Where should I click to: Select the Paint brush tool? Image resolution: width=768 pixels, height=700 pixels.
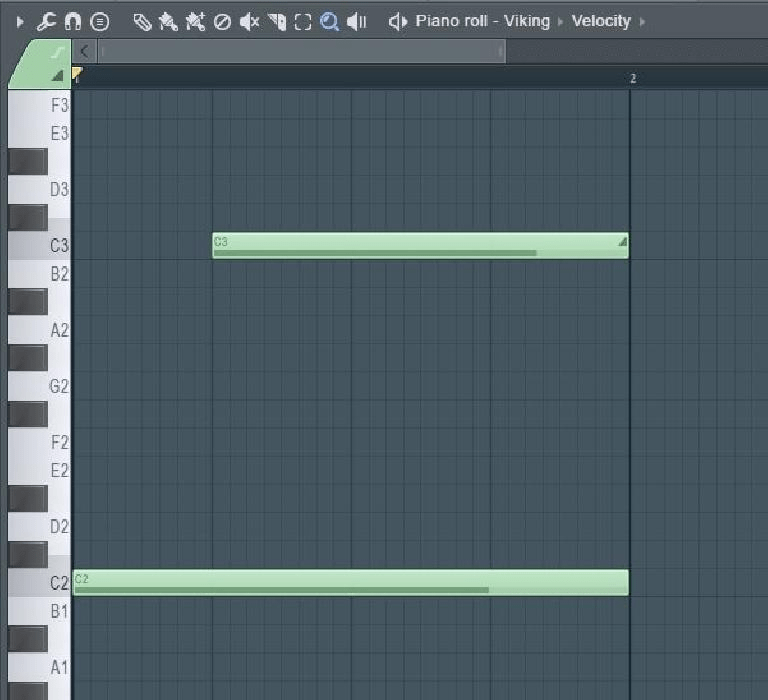(168, 22)
